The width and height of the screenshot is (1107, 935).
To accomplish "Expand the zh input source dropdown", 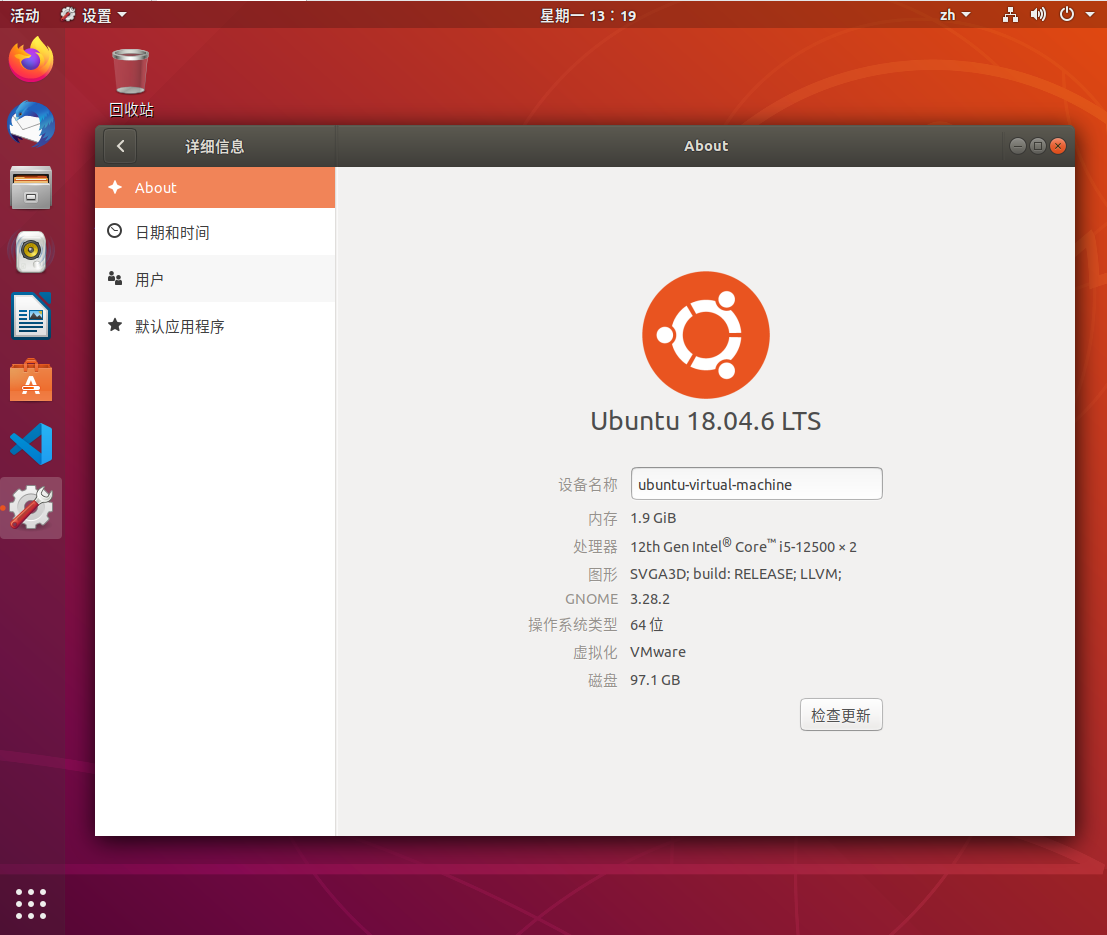I will pyautogui.click(x=955, y=15).
